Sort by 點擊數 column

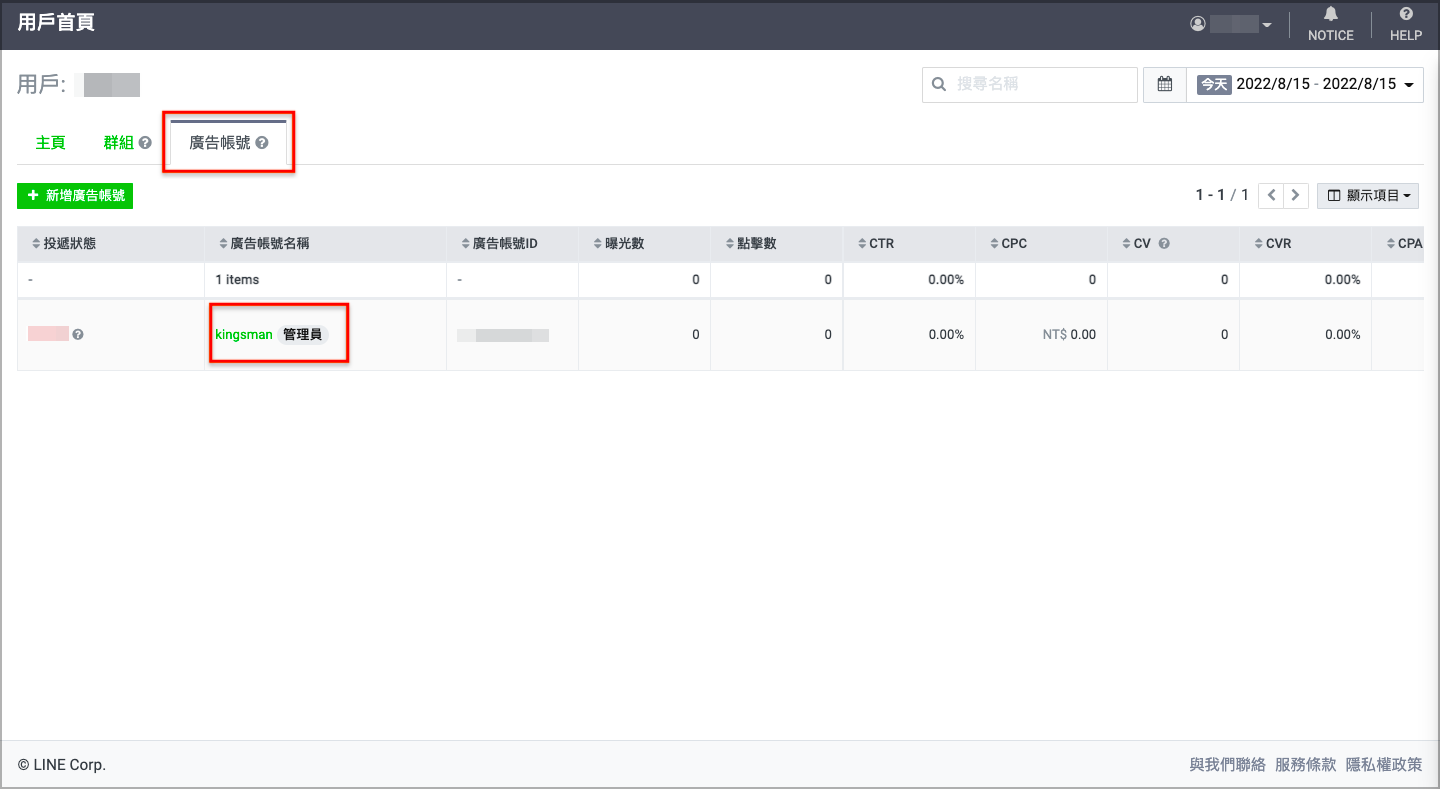[x=749, y=244]
